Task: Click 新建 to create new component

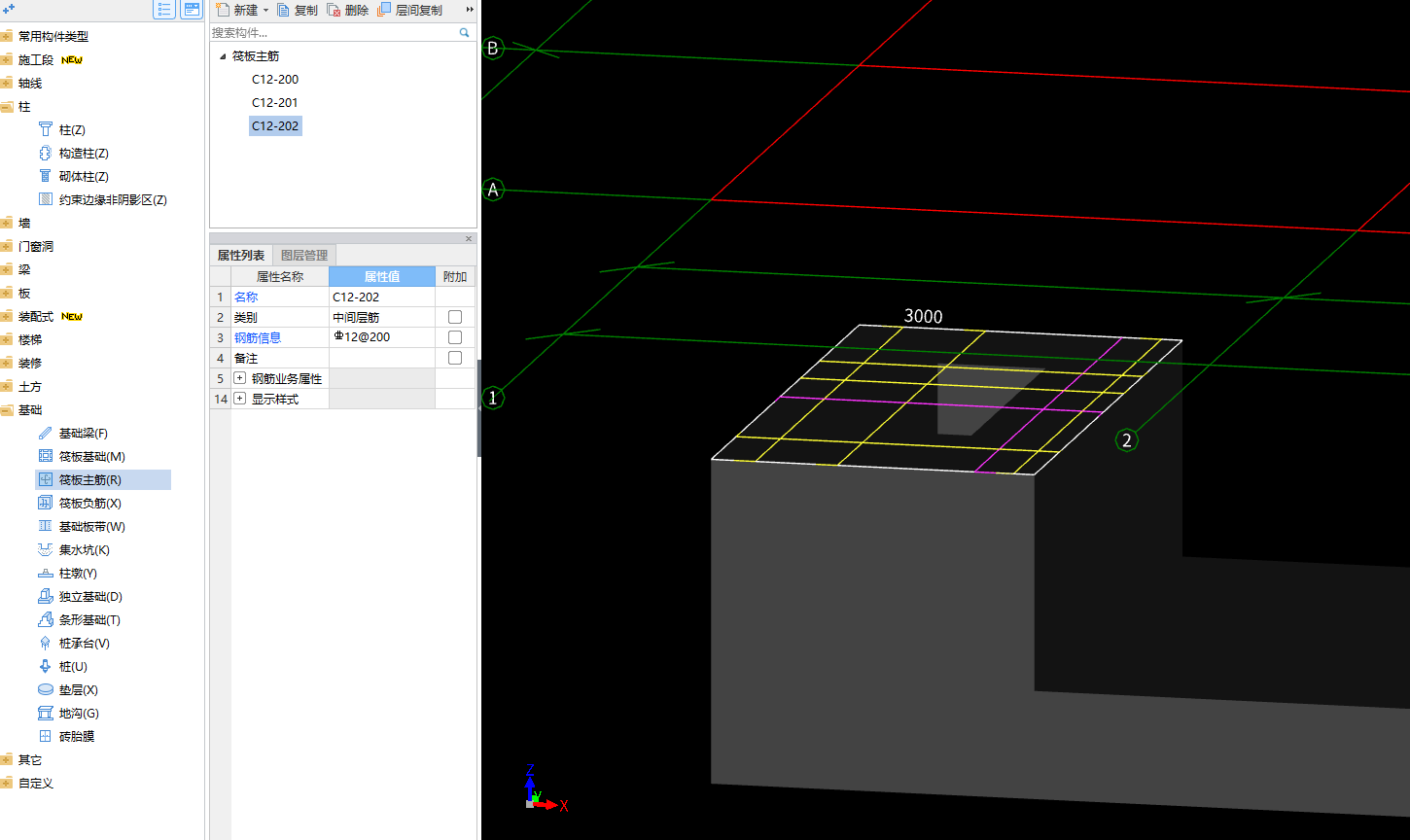Action: pyautogui.click(x=237, y=10)
